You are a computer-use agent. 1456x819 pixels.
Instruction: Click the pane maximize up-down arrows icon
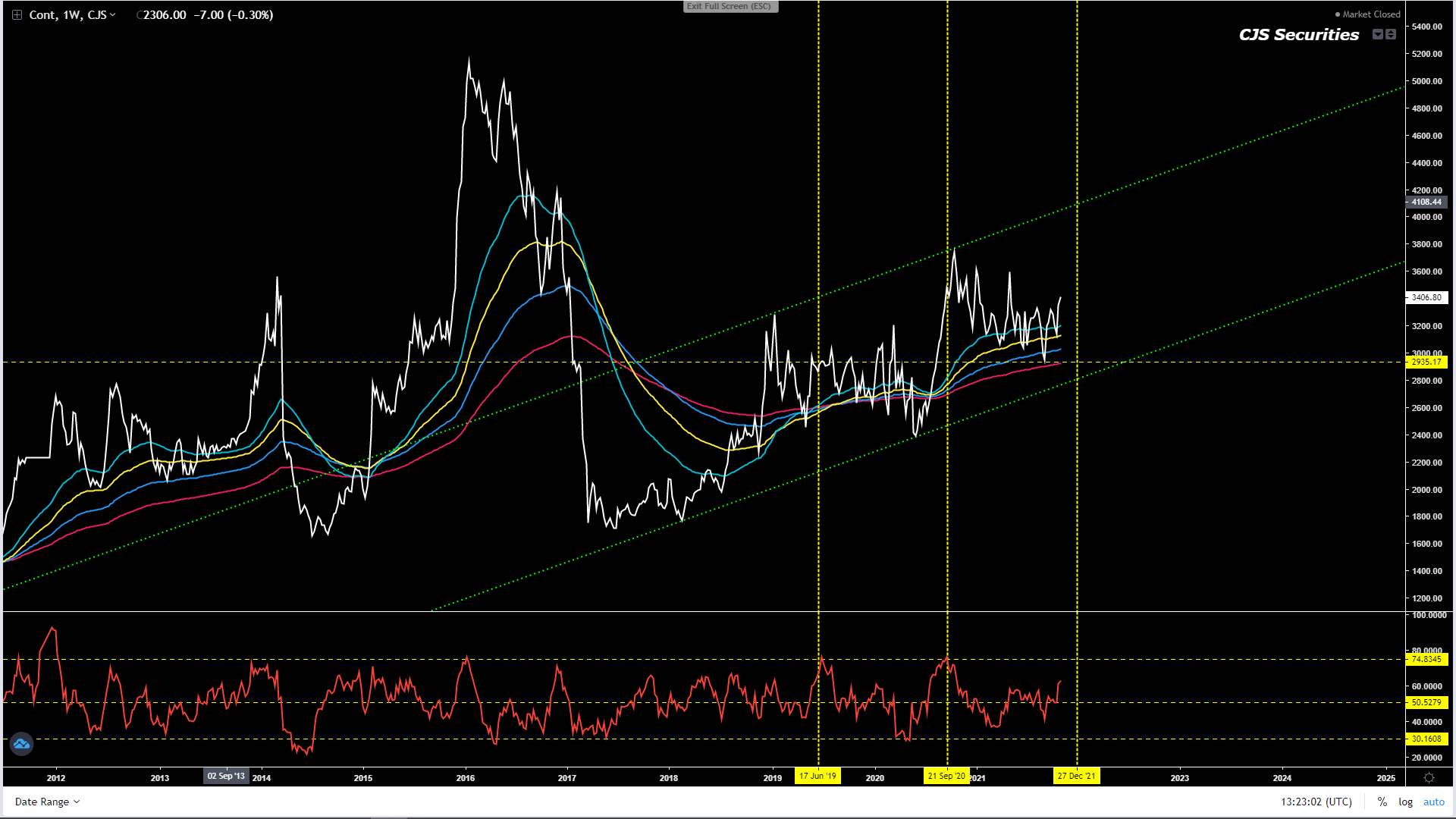[x=1391, y=34]
